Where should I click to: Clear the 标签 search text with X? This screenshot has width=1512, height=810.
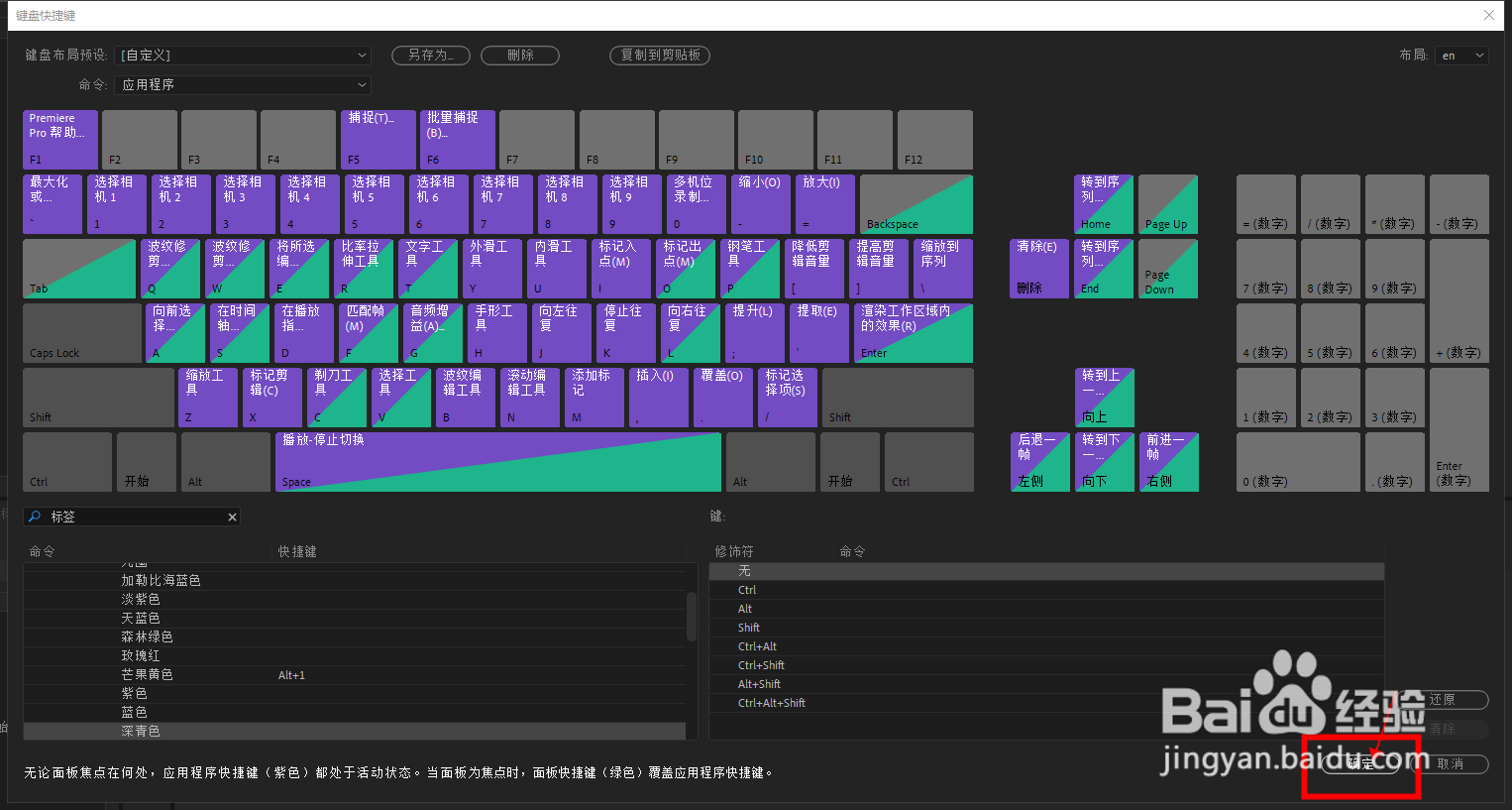(232, 517)
